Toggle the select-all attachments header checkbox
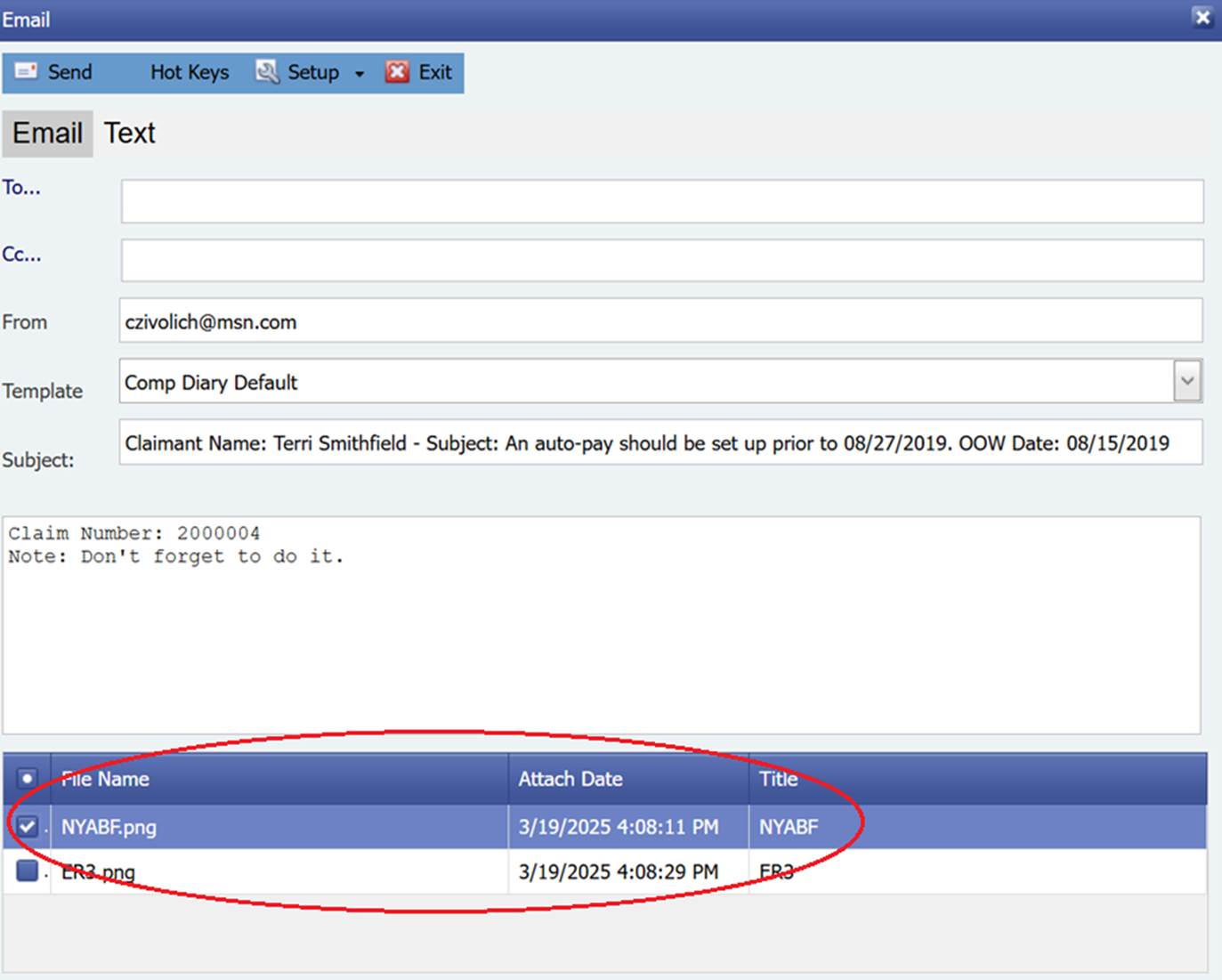1222x980 pixels. [27, 779]
